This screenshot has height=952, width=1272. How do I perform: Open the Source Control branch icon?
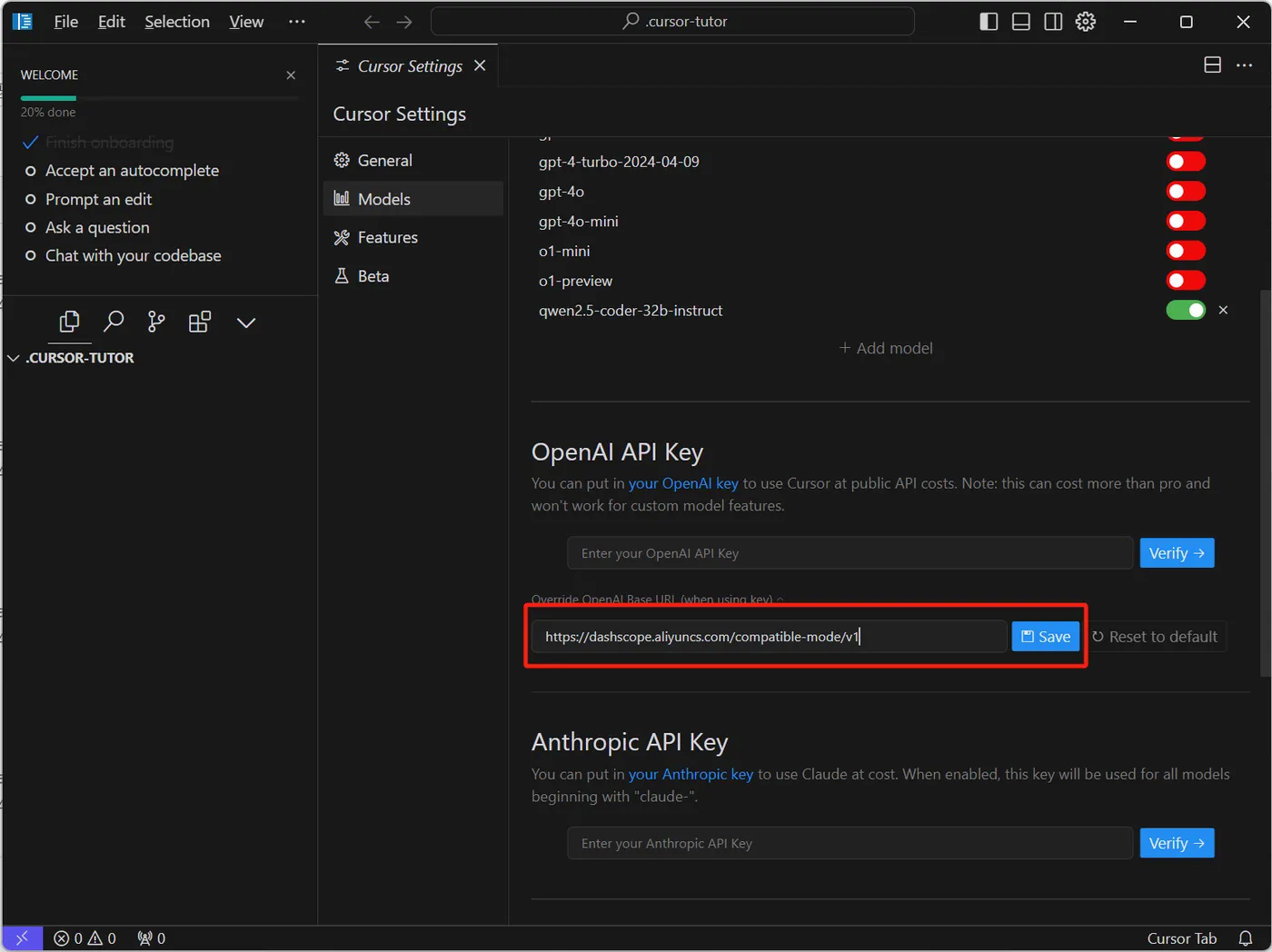click(156, 322)
